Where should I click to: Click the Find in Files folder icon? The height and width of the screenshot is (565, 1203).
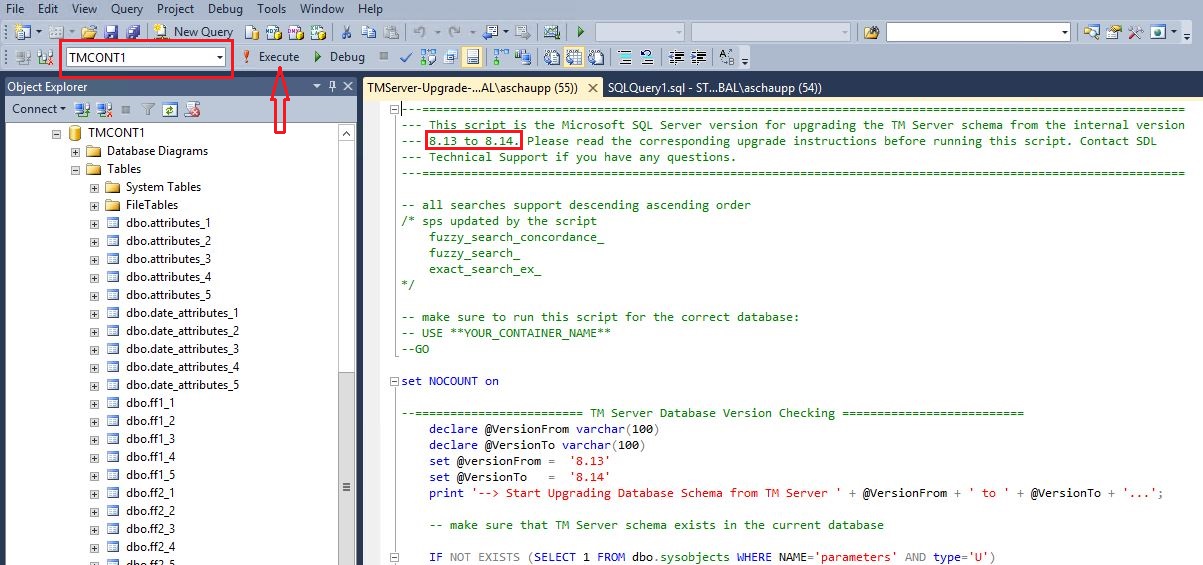coord(871,32)
